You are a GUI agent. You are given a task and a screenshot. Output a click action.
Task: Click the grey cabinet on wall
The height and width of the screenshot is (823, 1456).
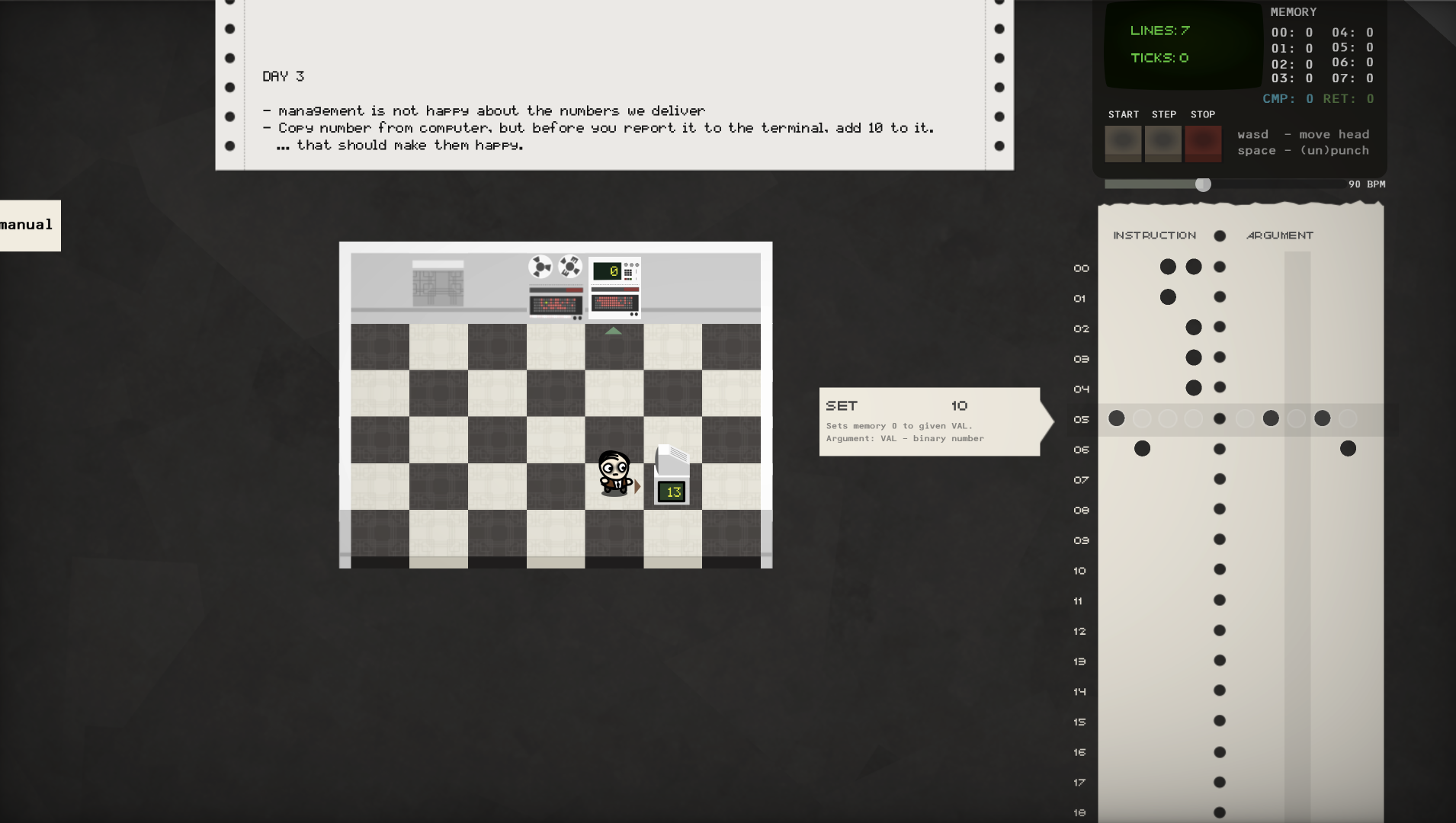point(438,283)
